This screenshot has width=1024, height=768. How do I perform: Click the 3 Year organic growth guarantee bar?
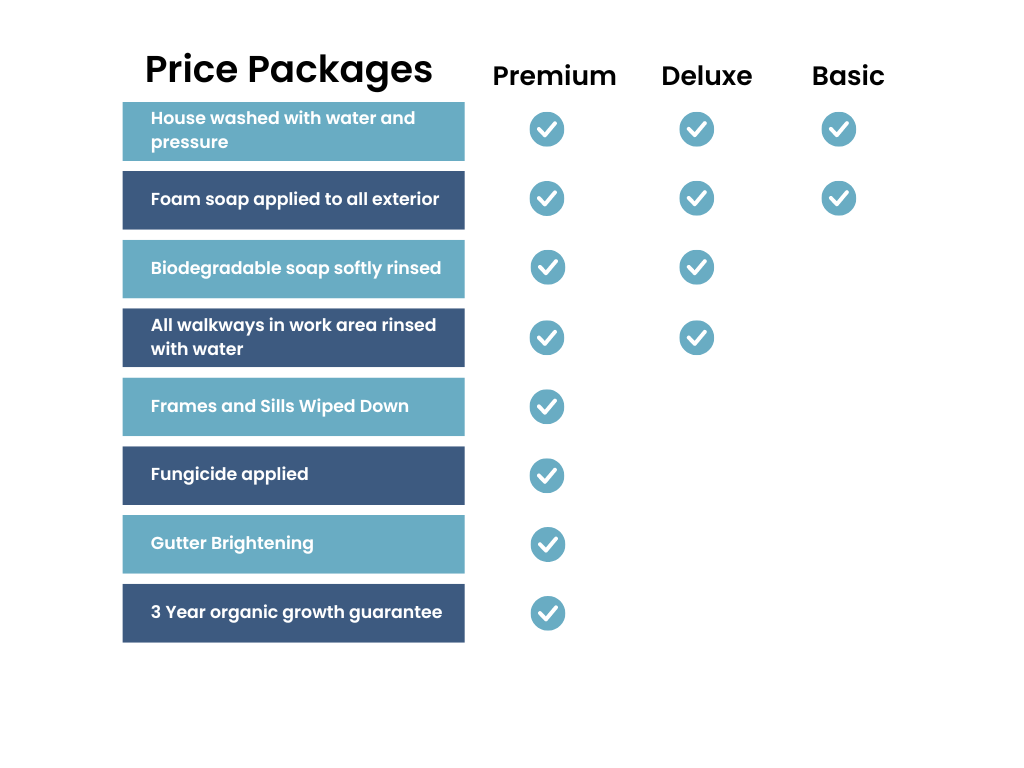pos(293,613)
